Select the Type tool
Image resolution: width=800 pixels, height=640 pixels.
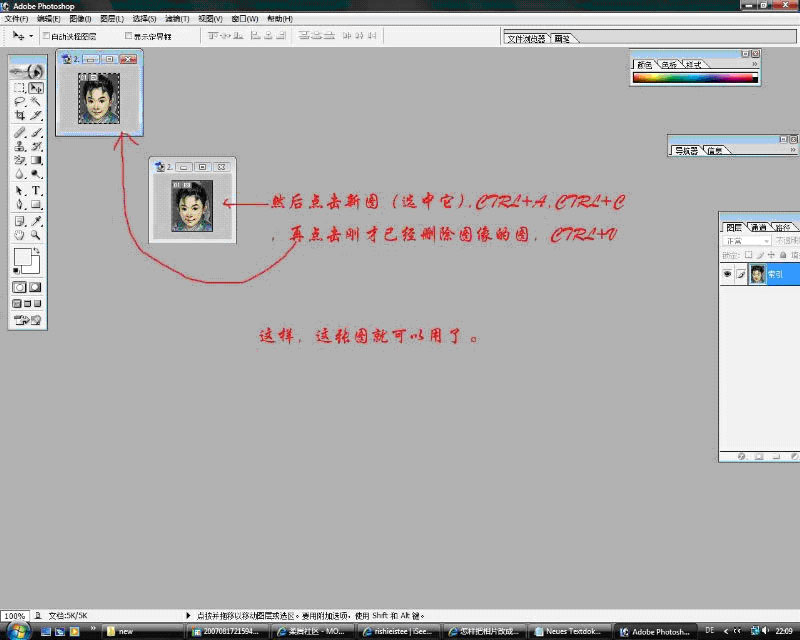[x=36, y=190]
